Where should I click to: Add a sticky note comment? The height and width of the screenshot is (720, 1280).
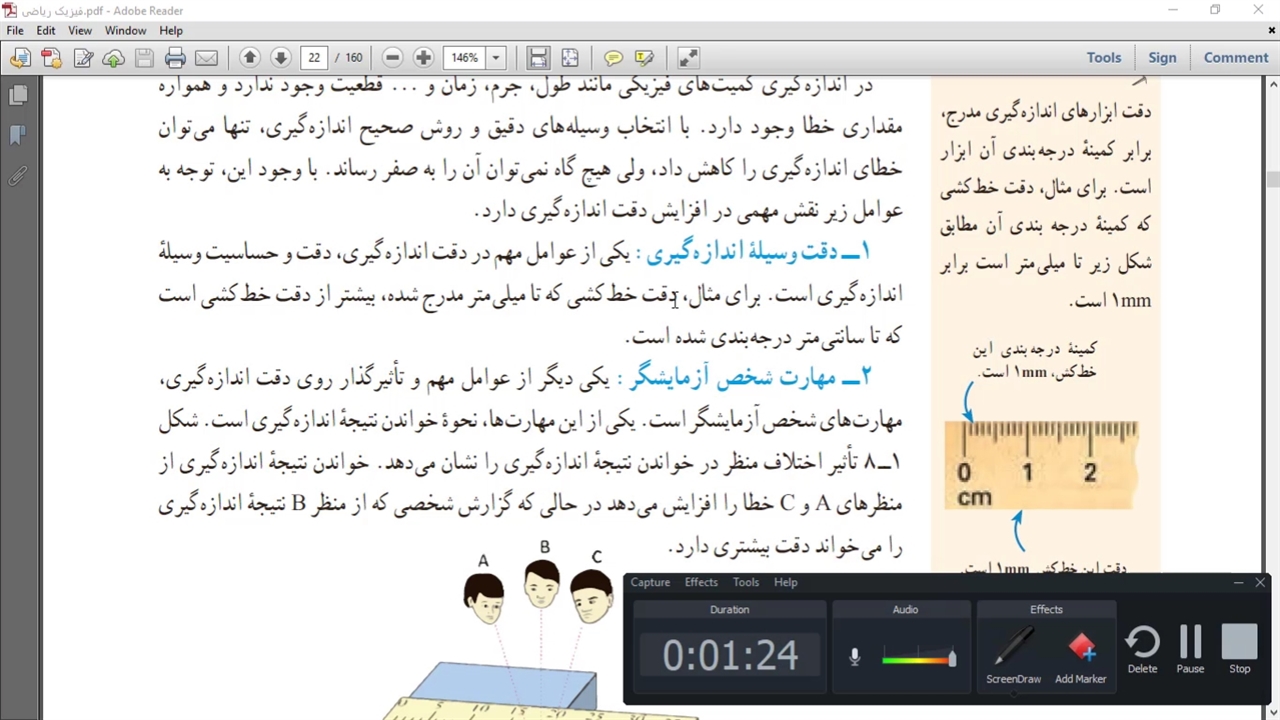point(613,58)
